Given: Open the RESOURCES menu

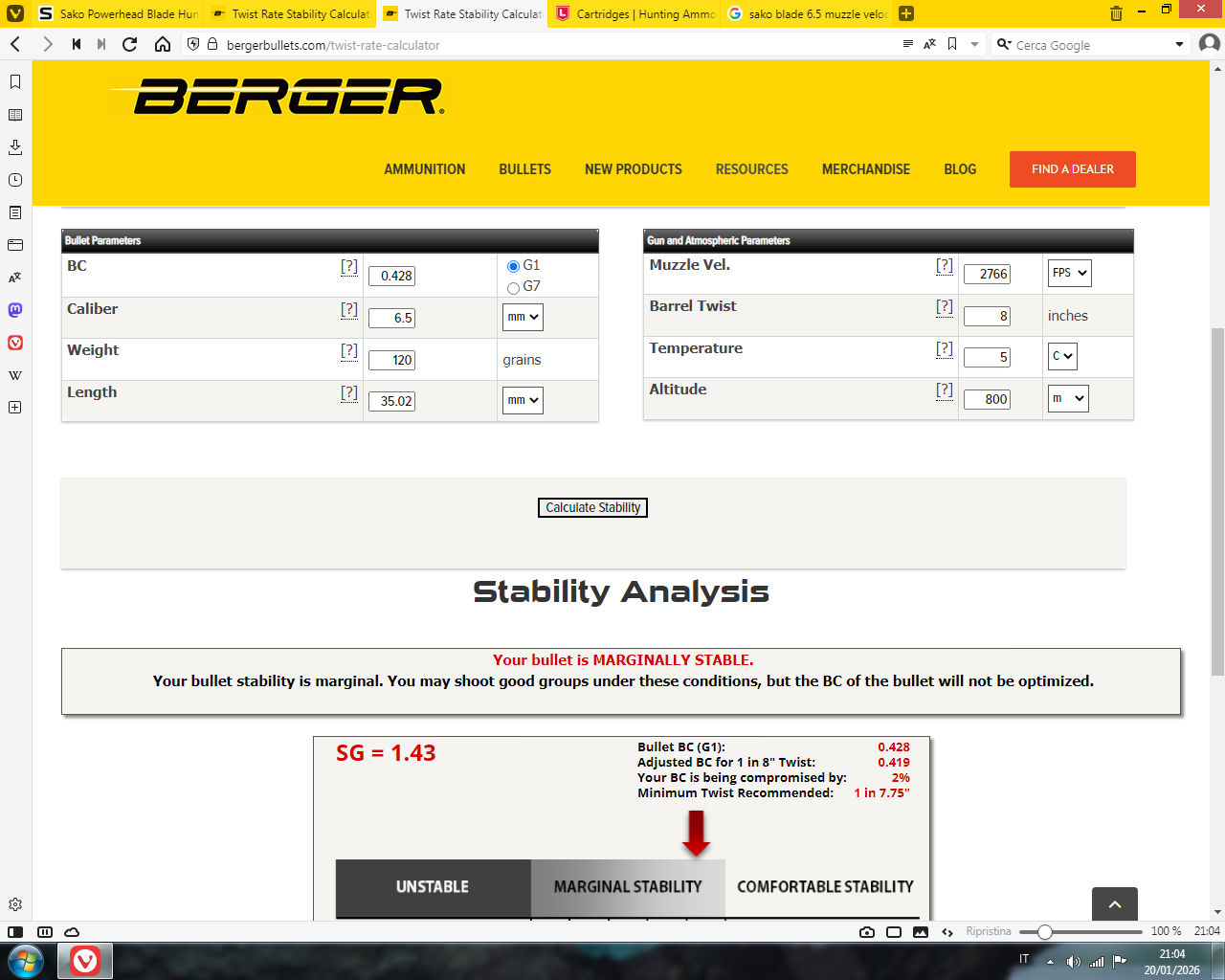Looking at the screenshot, I should click(x=752, y=169).
